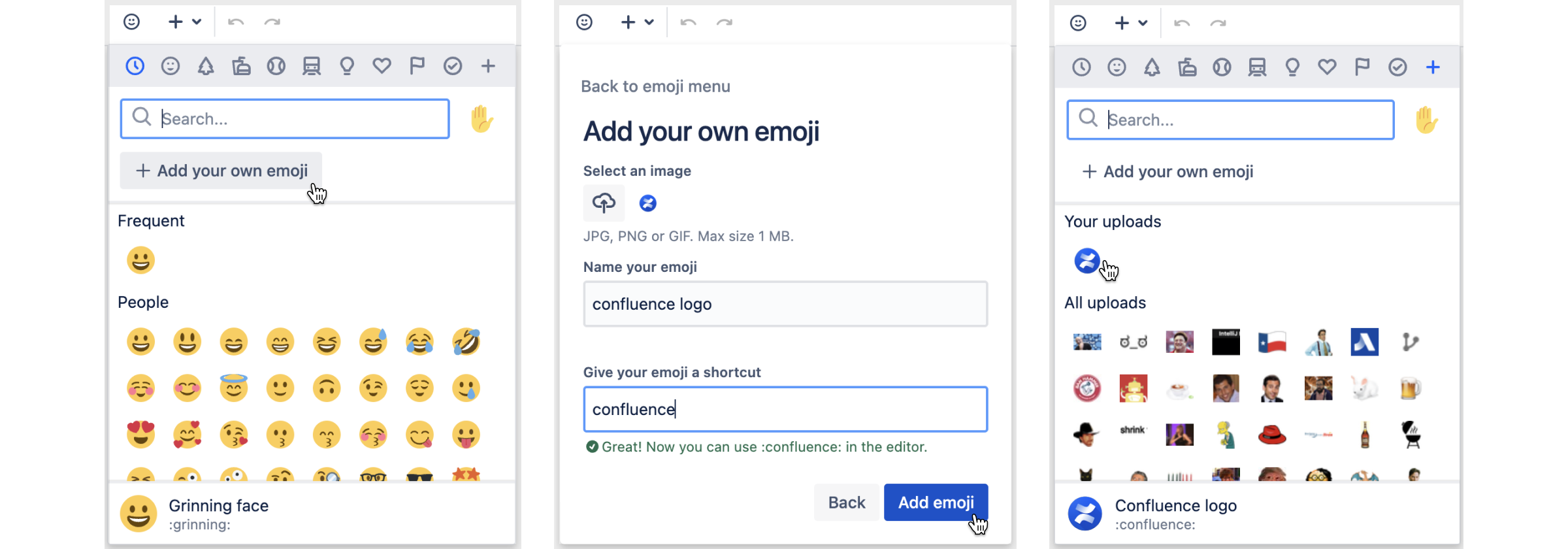Click the blue Add emoji button
This screenshot has height=549, width=1568.
point(936,503)
